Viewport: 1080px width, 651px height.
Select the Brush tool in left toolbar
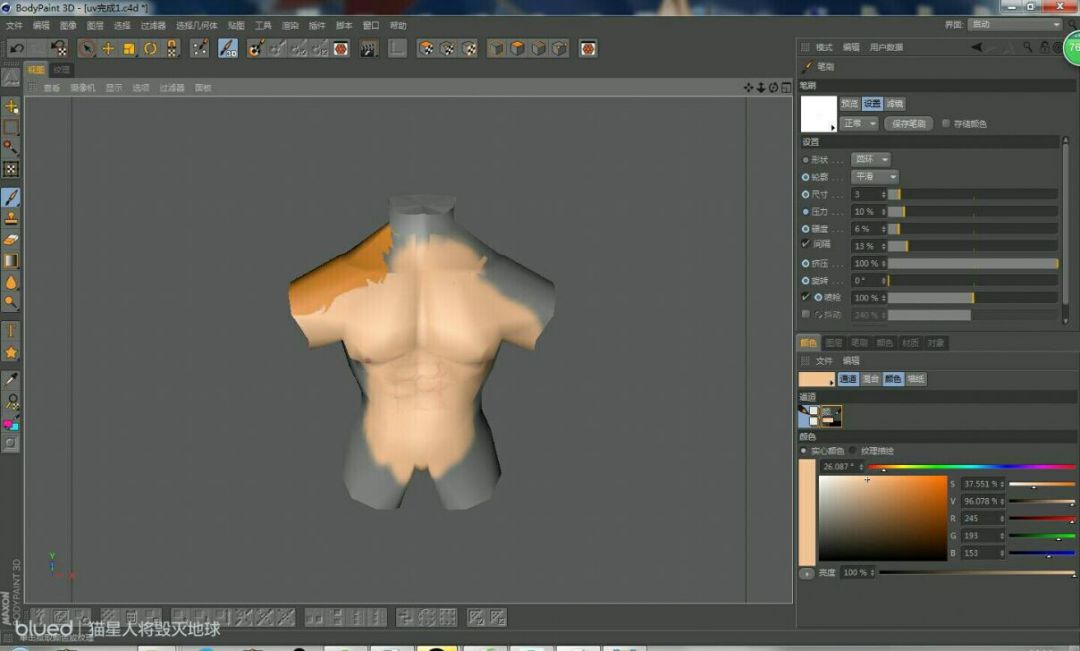pos(11,197)
